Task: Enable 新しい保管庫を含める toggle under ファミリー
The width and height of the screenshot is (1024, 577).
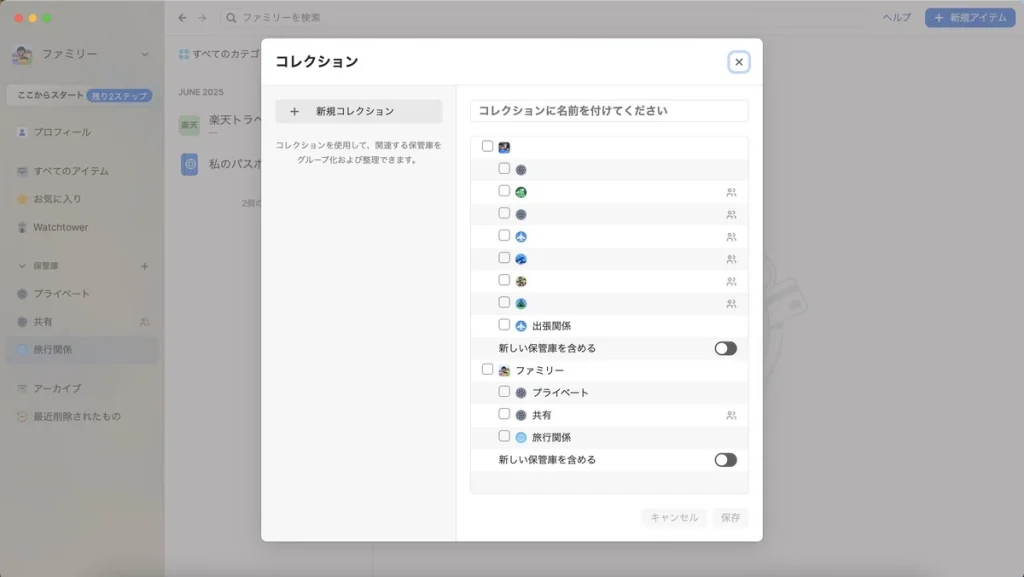Action: click(725, 460)
